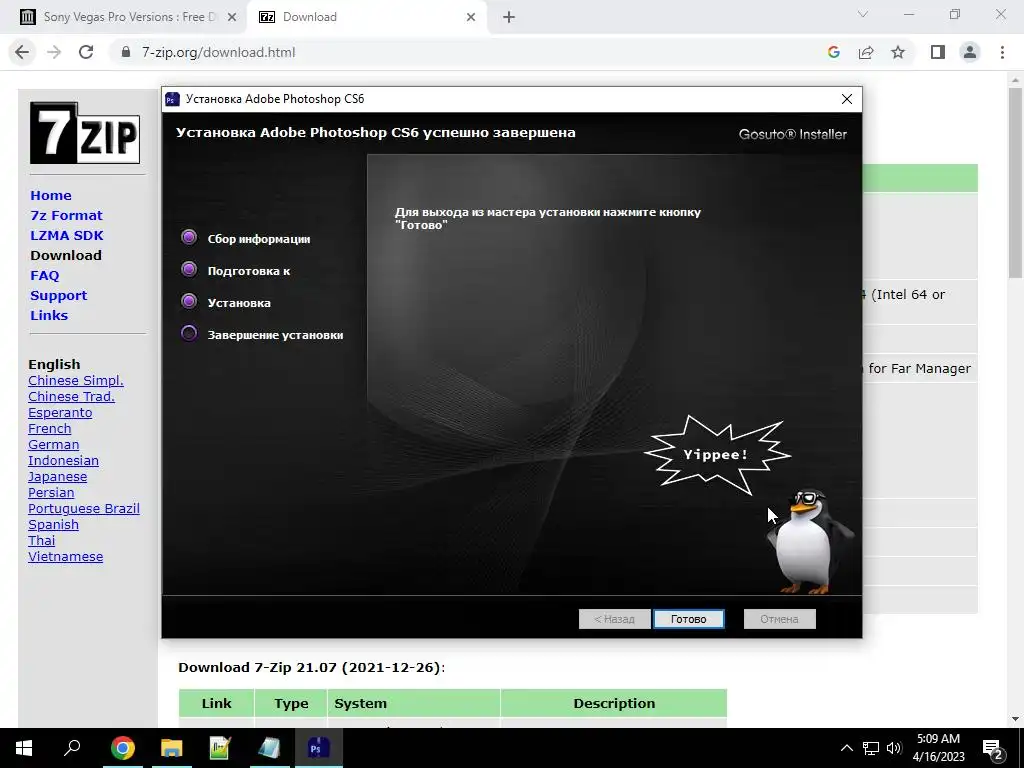Close the Download browser tab
The width and height of the screenshot is (1024, 768).
coord(471,18)
